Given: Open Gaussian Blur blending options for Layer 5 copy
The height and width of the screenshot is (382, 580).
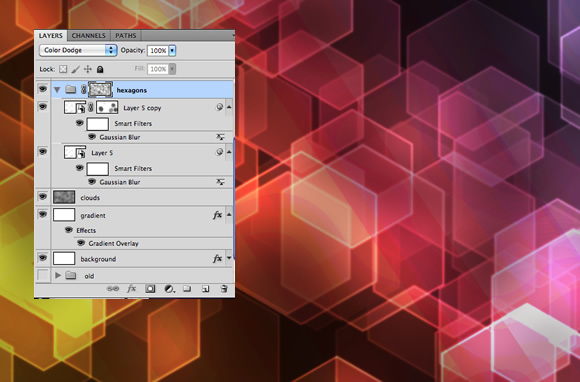Looking at the screenshot, I should pyautogui.click(x=220, y=137).
